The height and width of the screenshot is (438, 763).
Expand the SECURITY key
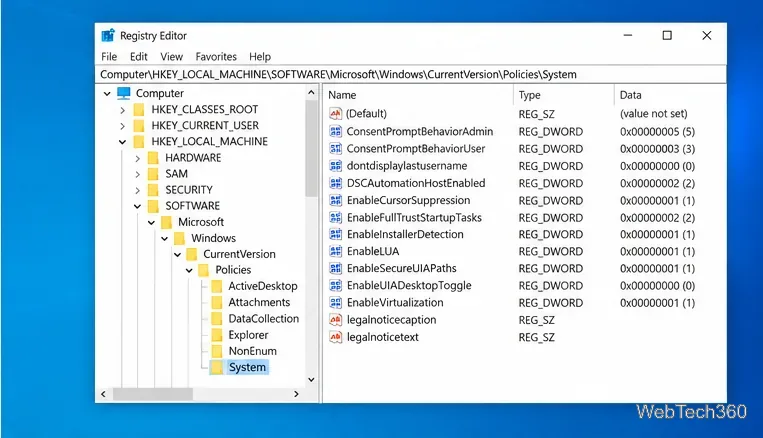click(x=137, y=190)
